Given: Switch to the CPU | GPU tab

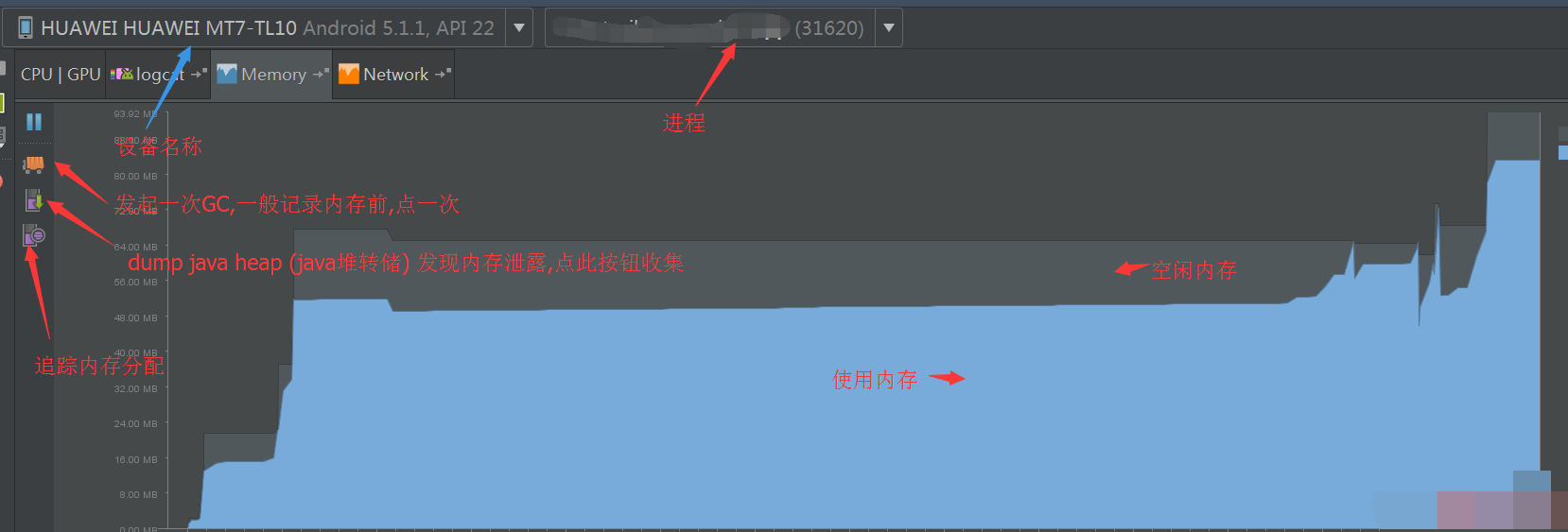Looking at the screenshot, I should (61, 74).
